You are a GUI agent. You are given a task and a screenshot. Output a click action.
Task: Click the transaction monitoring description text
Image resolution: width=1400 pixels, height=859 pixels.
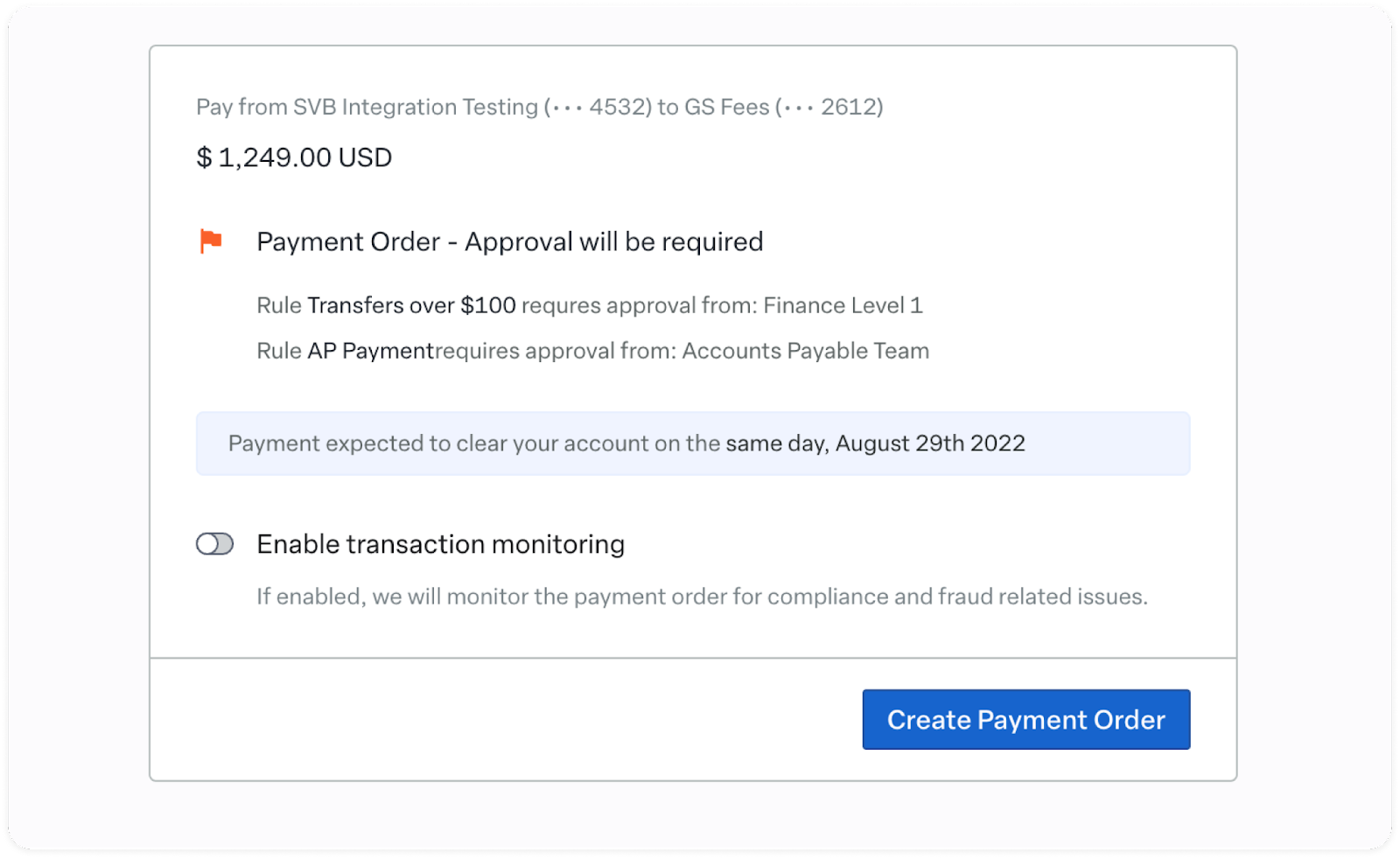click(x=703, y=596)
